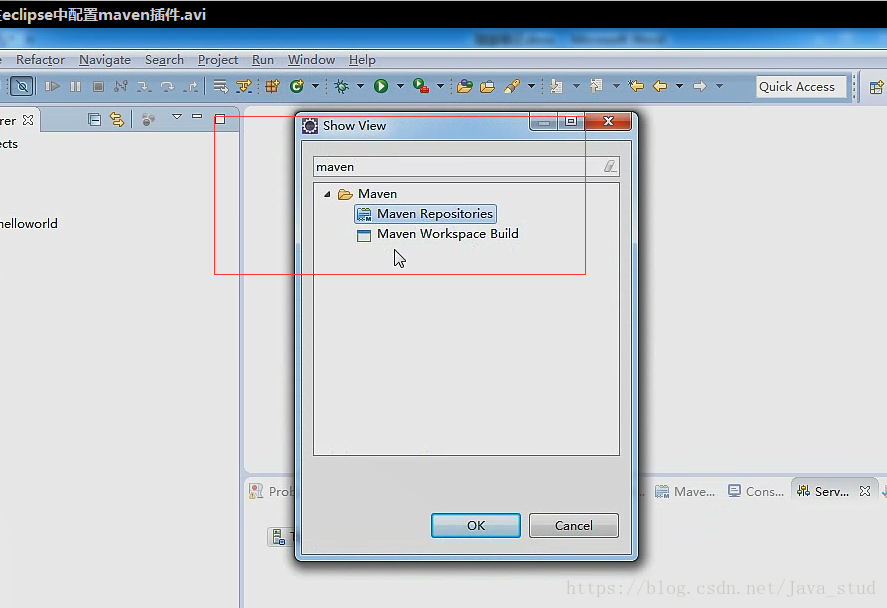Open the Window menu
887x608 pixels.
pyautogui.click(x=311, y=59)
